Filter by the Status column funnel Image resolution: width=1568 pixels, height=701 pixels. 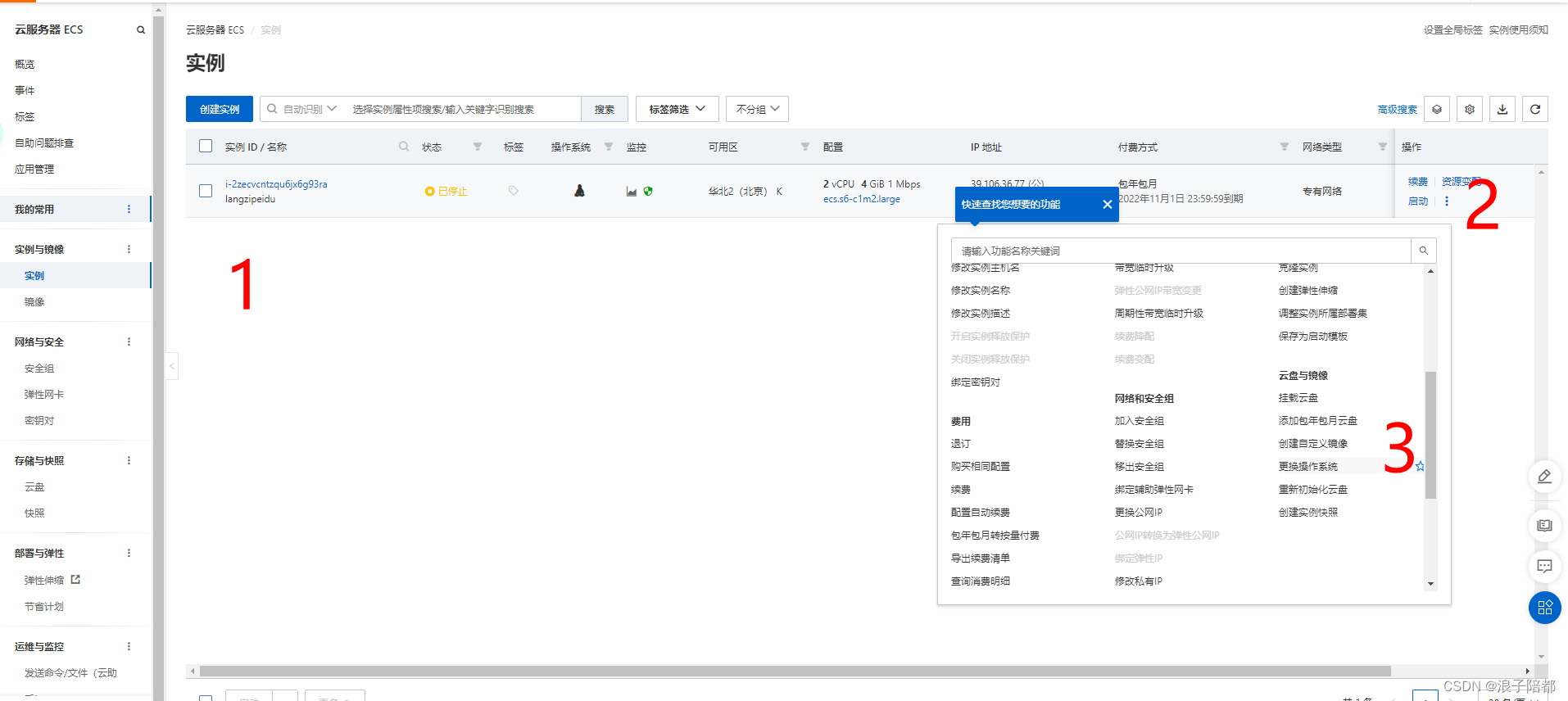[478, 147]
